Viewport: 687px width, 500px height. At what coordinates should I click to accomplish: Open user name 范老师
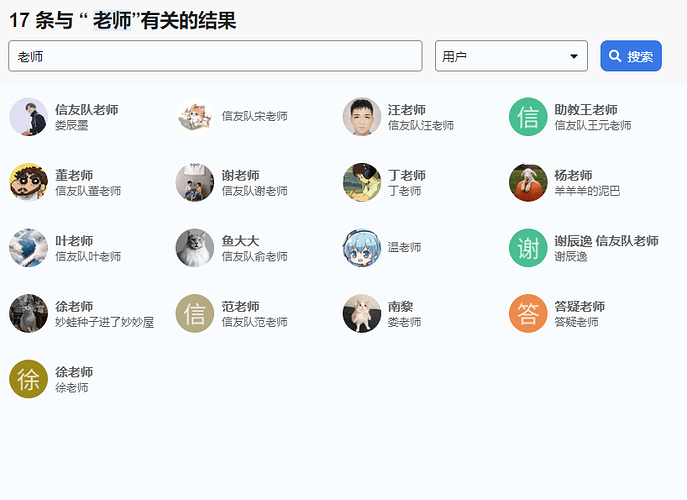click(x=241, y=306)
